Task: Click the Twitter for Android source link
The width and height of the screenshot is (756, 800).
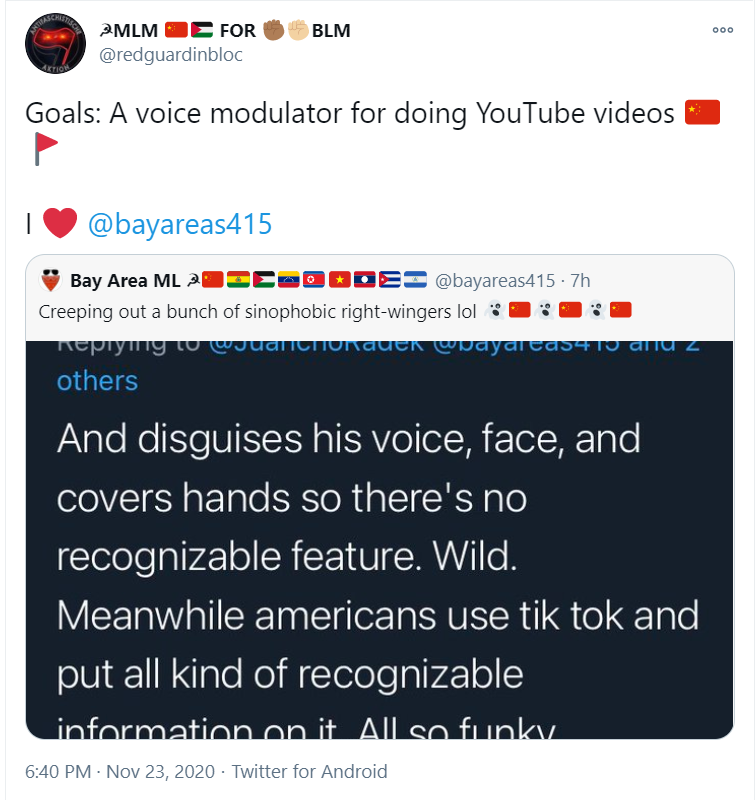Action: pos(310,771)
